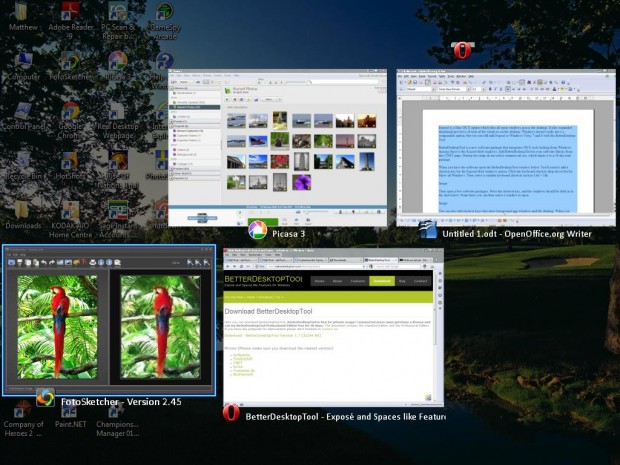Click the FotoSketcher icon beside Version 2.45 label

pos(45,397)
